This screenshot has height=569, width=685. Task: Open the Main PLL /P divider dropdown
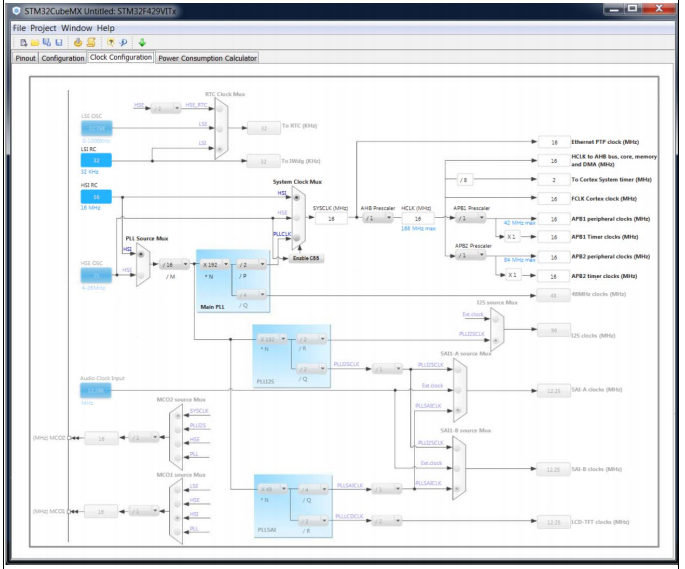click(x=251, y=265)
